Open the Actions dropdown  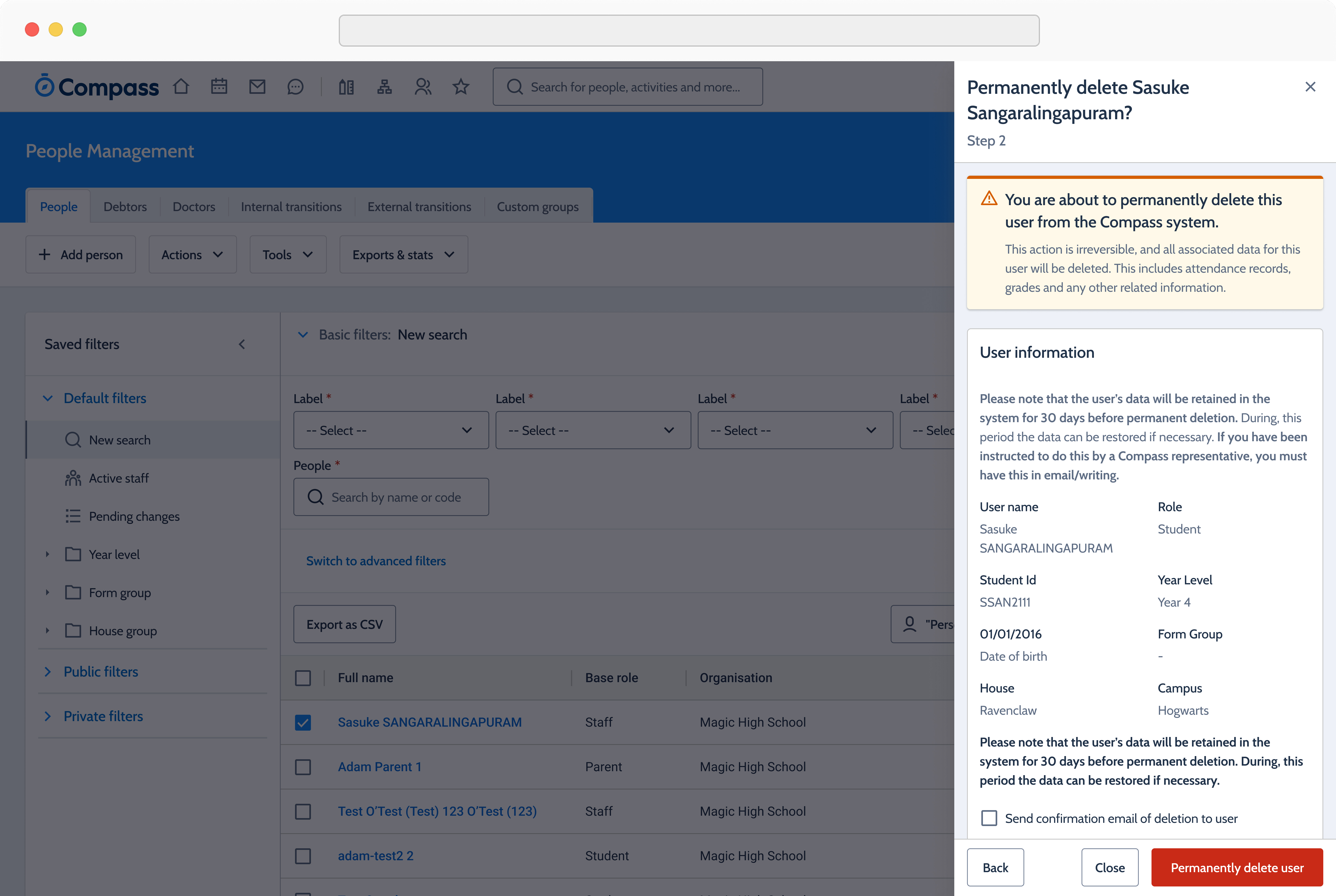tap(193, 254)
